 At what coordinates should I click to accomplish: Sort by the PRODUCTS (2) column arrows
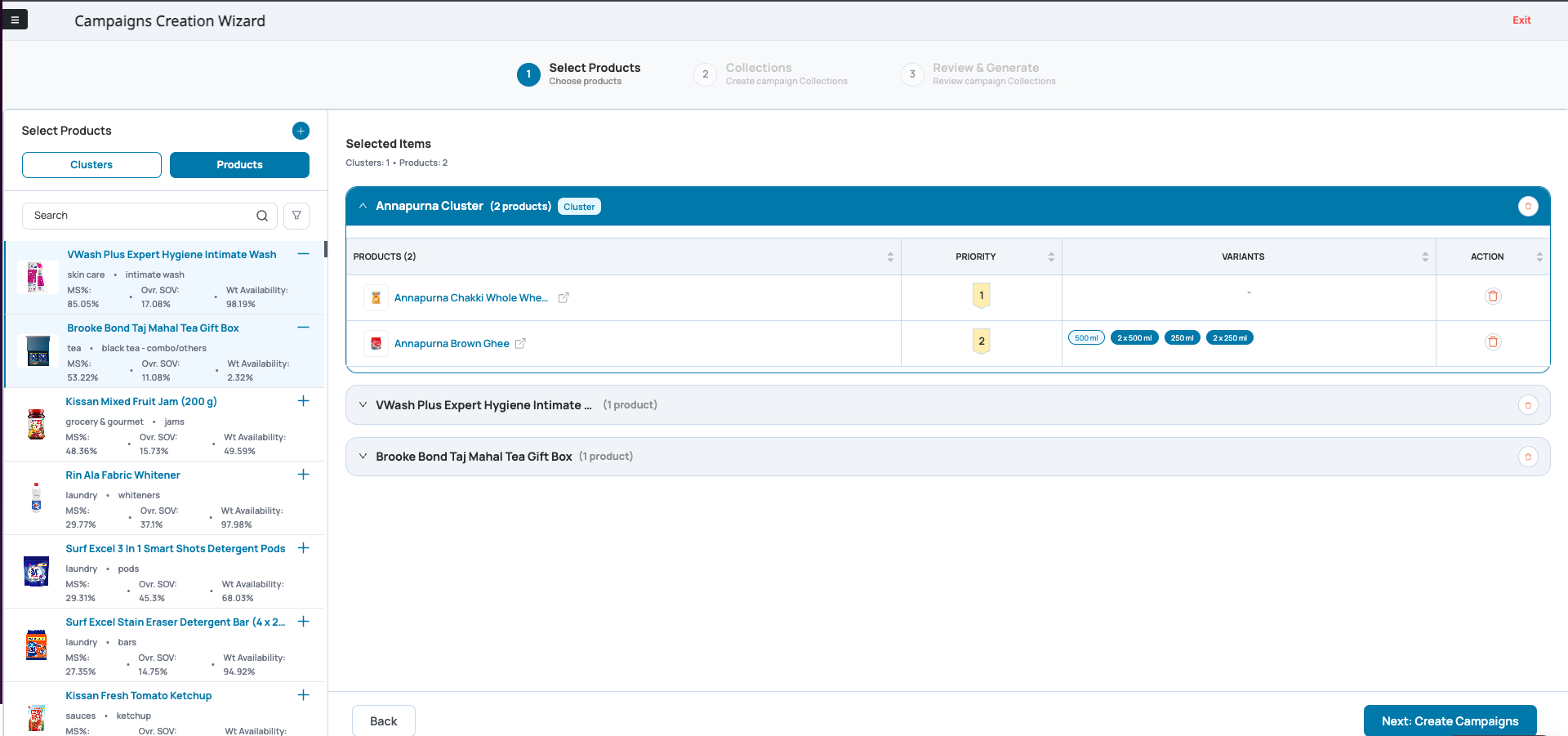tap(890, 256)
